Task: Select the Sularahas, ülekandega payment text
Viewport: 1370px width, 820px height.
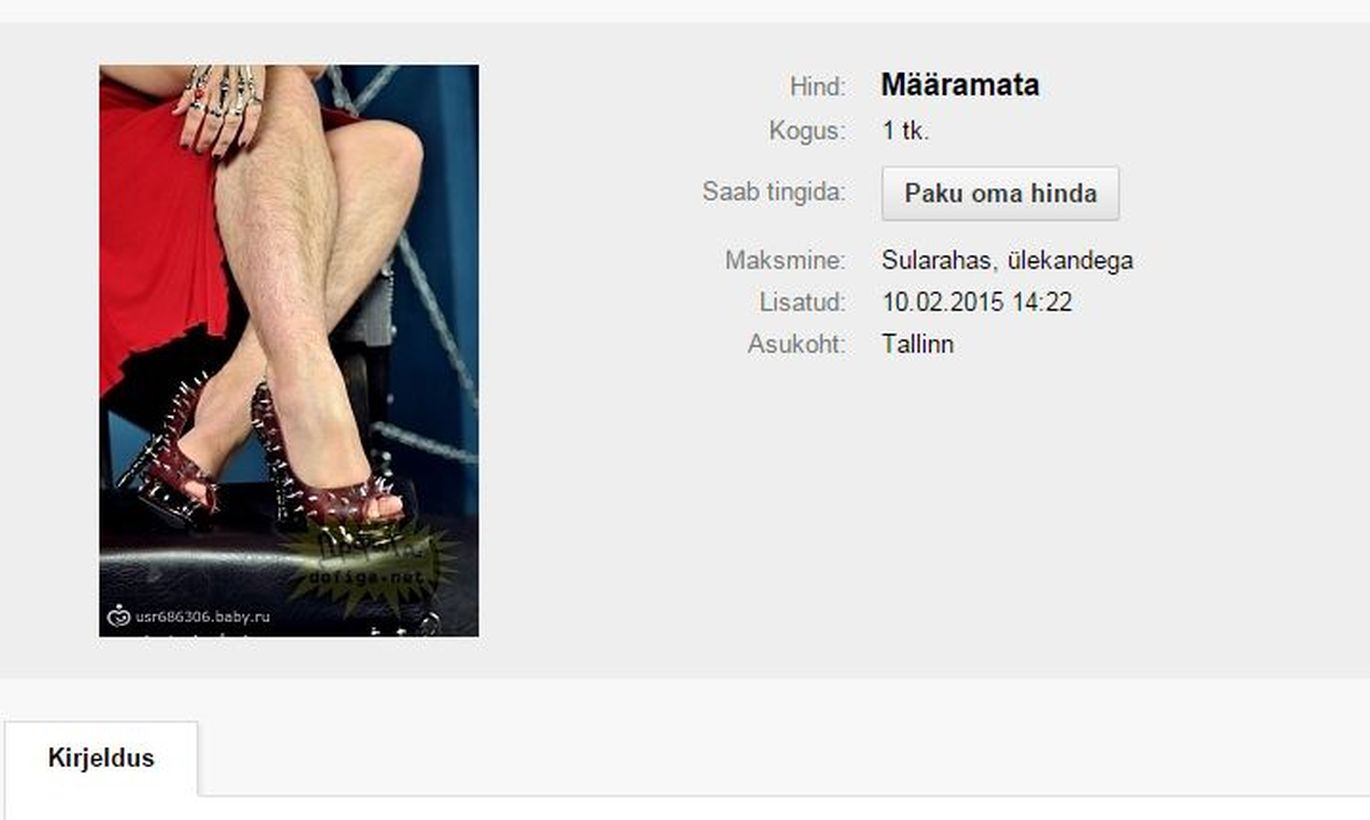Action: 1007,261
